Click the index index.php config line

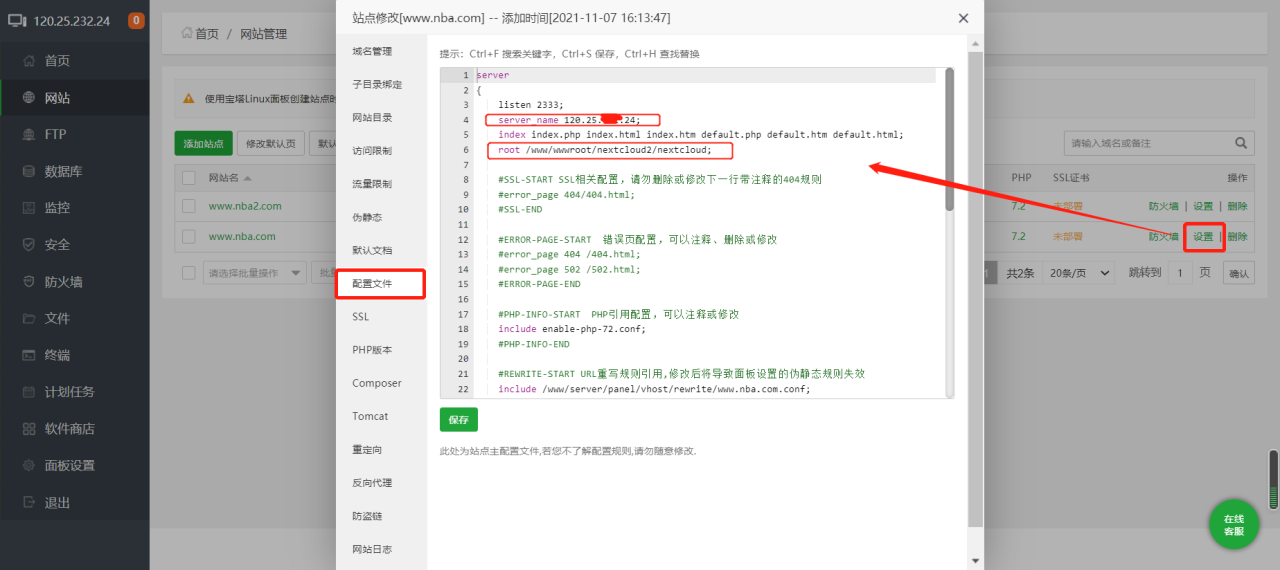(700, 134)
